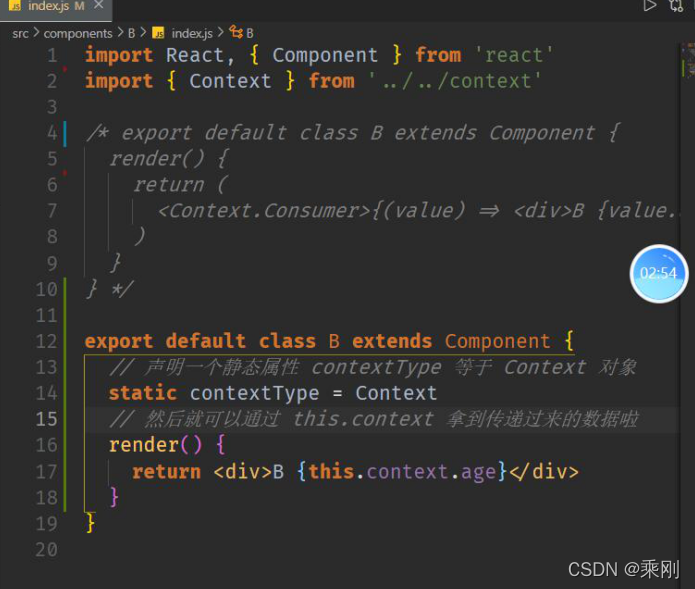Image resolution: width=695 pixels, height=589 pixels.
Task: Click the comment on line 13
Action: click(x=373, y=367)
